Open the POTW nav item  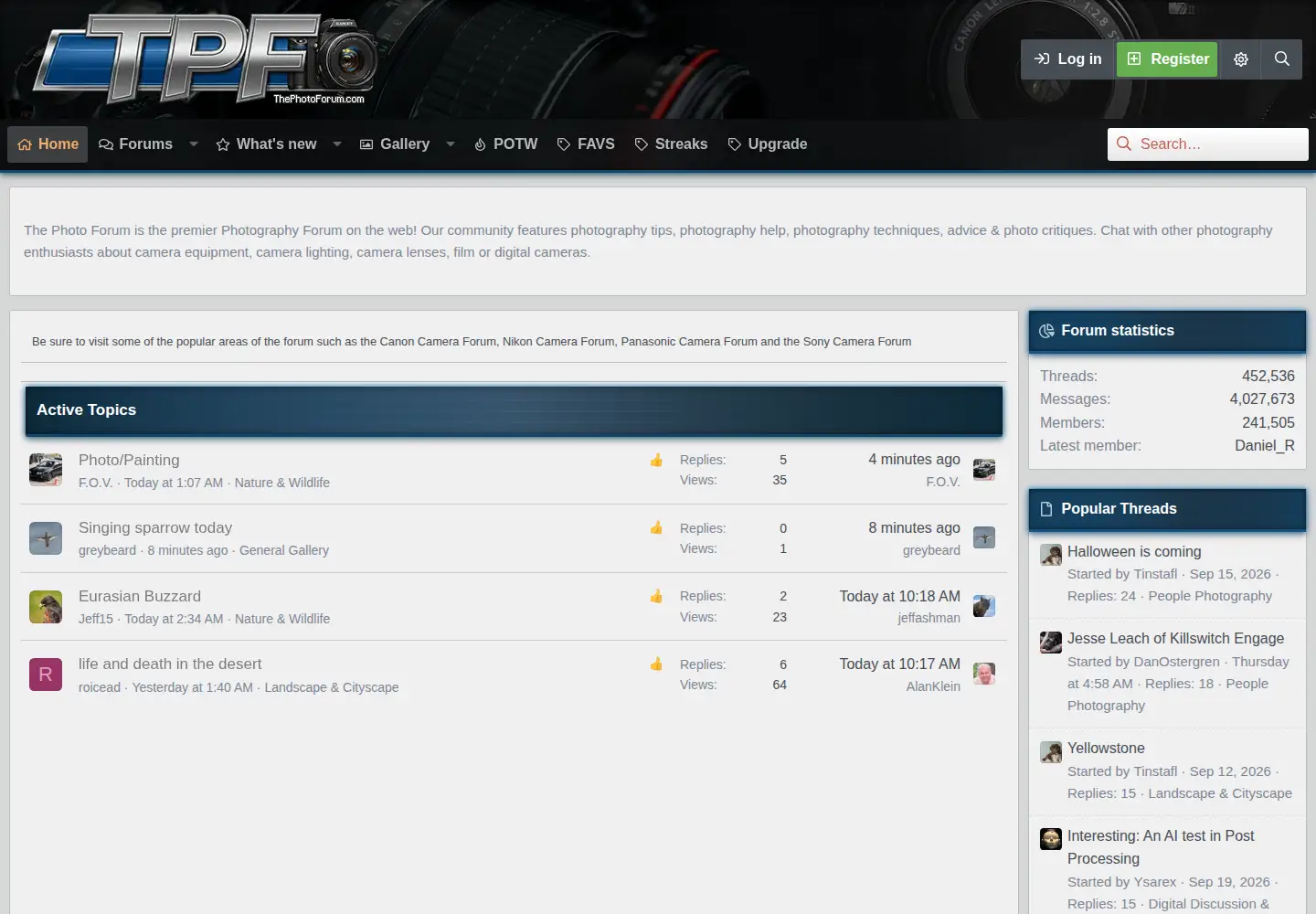[x=505, y=144]
